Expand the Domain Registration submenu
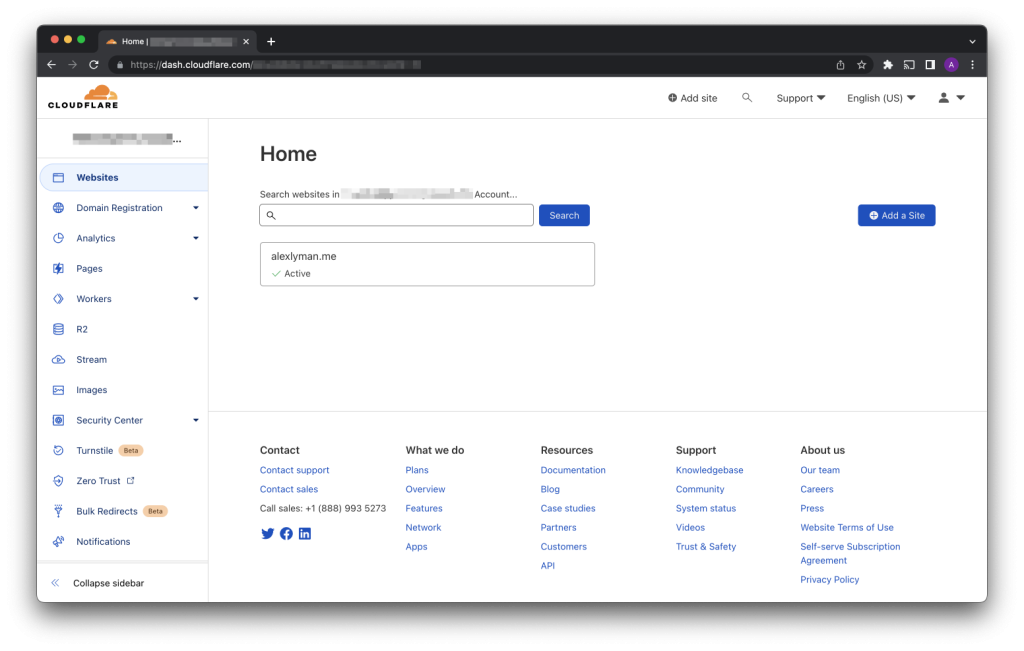1024x651 pixels. (x=195, y=208)
